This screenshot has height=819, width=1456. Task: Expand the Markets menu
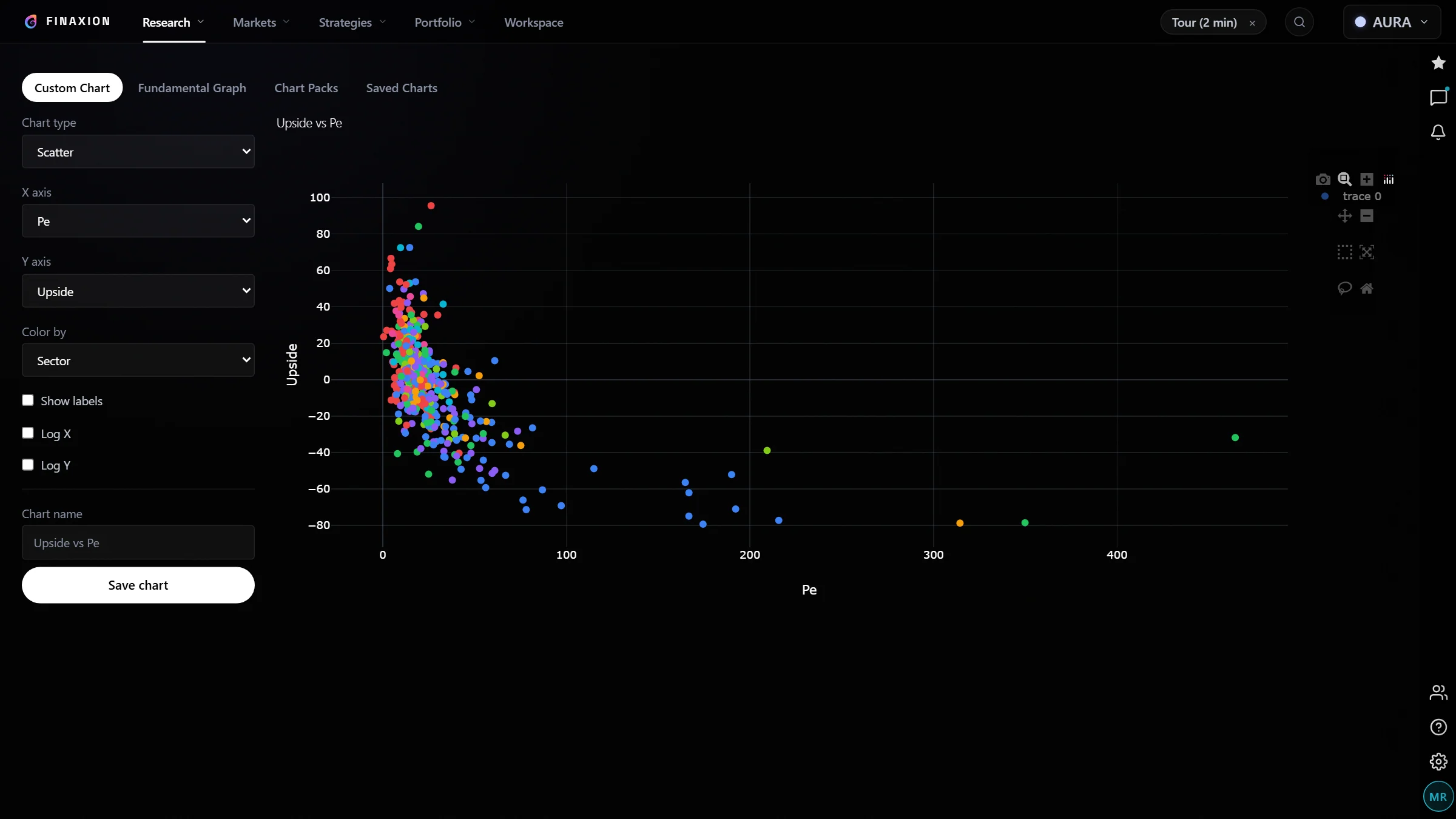point(261,22)
